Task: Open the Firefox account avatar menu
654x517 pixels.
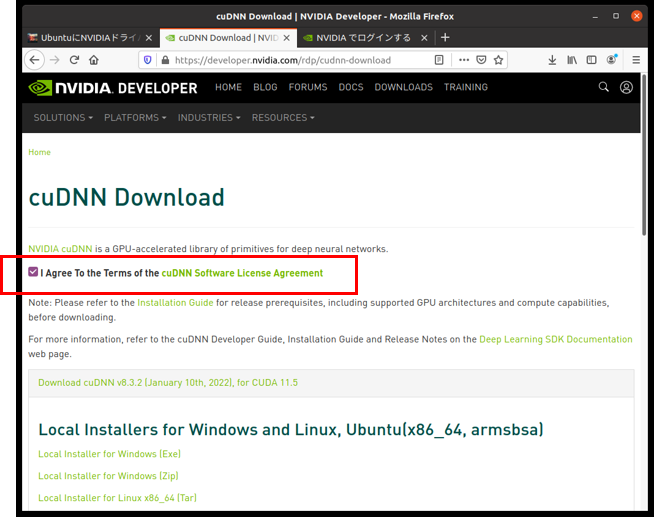Action: coord(611,60)
